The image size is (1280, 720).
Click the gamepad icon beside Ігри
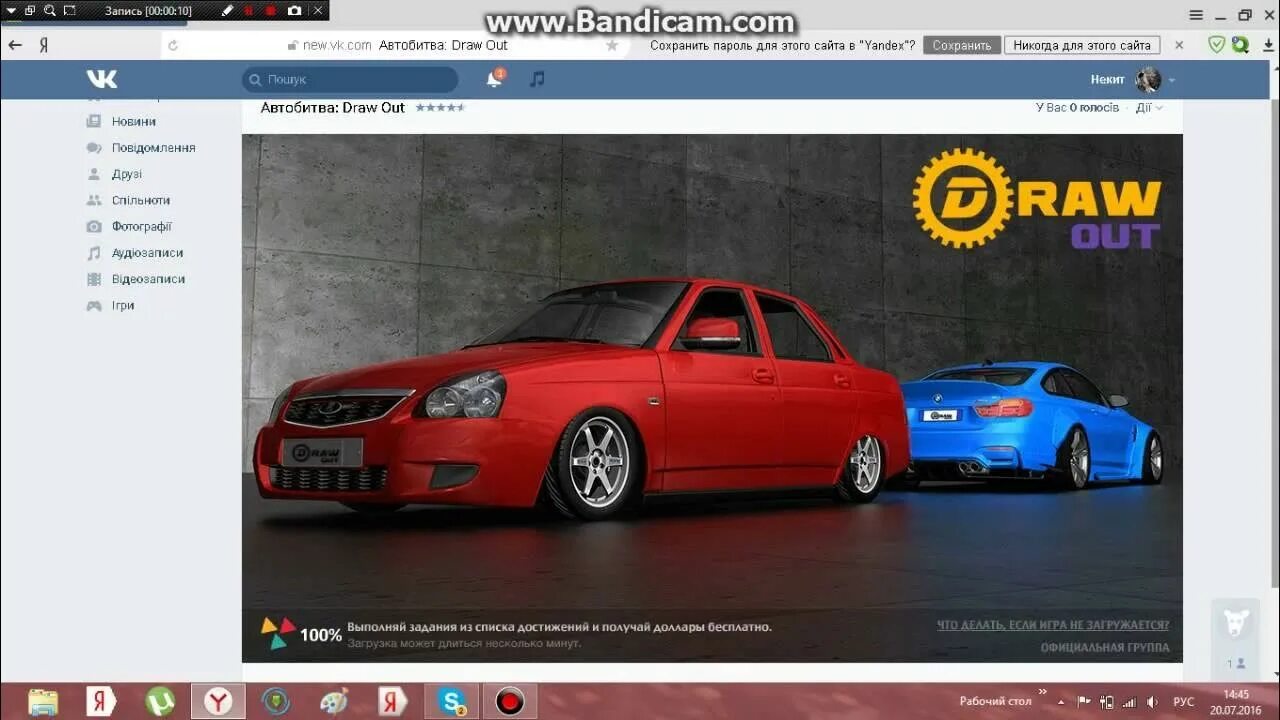coord(94,306)
